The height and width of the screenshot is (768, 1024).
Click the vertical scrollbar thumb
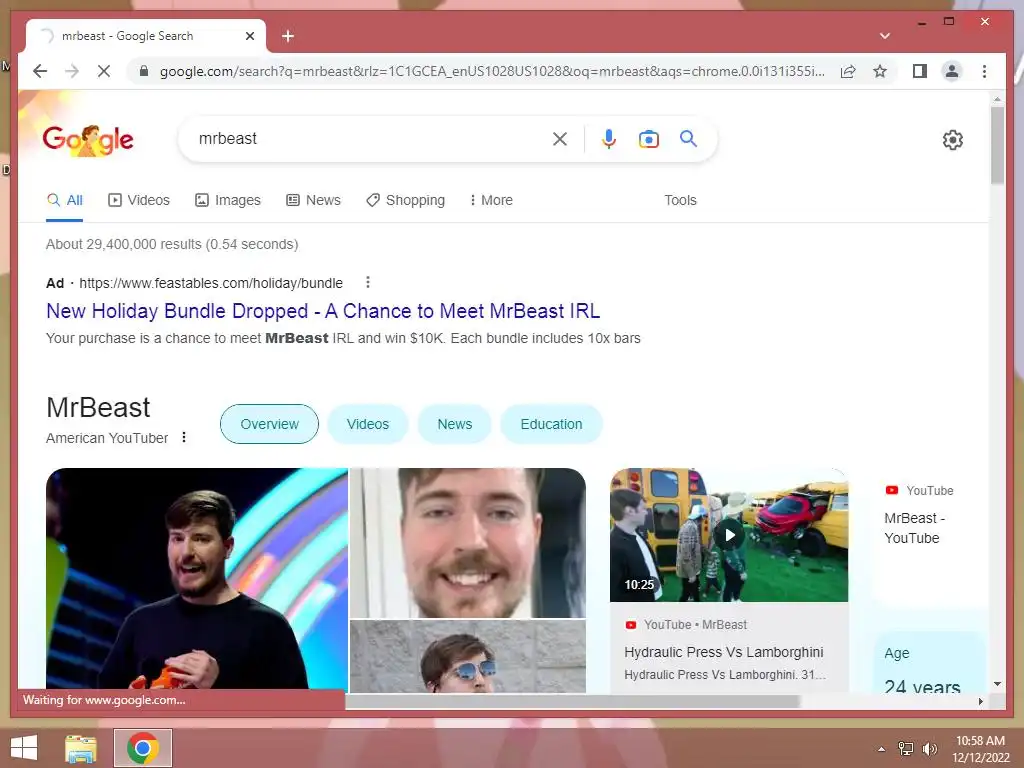997,145
